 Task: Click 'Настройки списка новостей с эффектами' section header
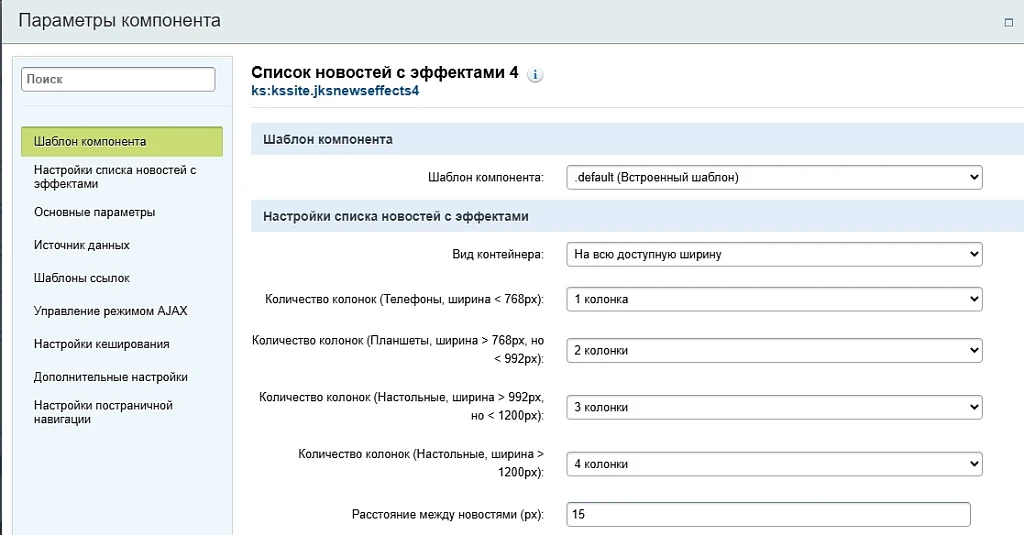tap(637, 216)
